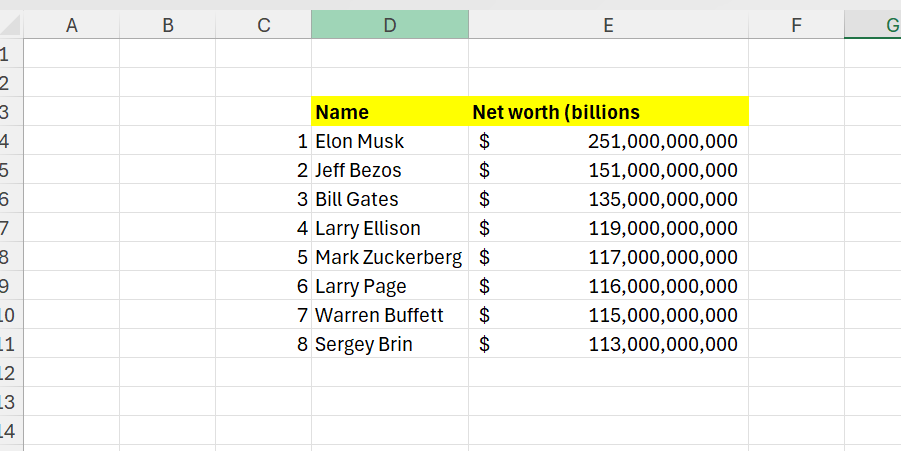Image resolution: width=901 pixels, height=451 pixels.
Task: Click the Larry Ellison cell
Action: coord(389,228)
